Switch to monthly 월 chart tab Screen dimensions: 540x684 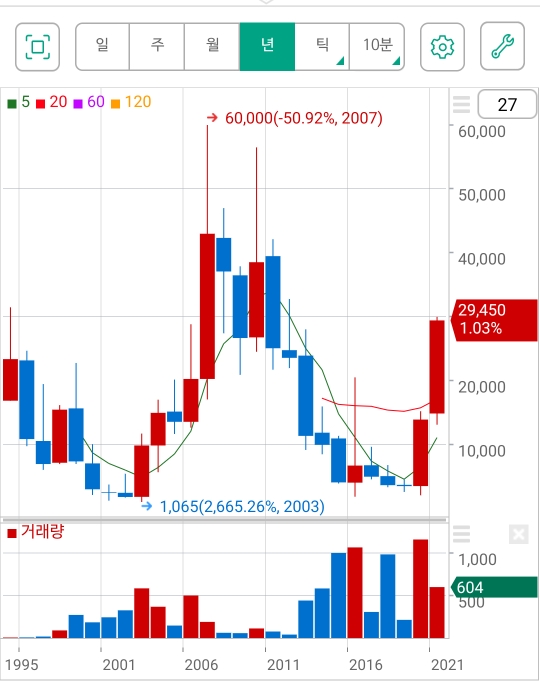[x=212, y=47]
